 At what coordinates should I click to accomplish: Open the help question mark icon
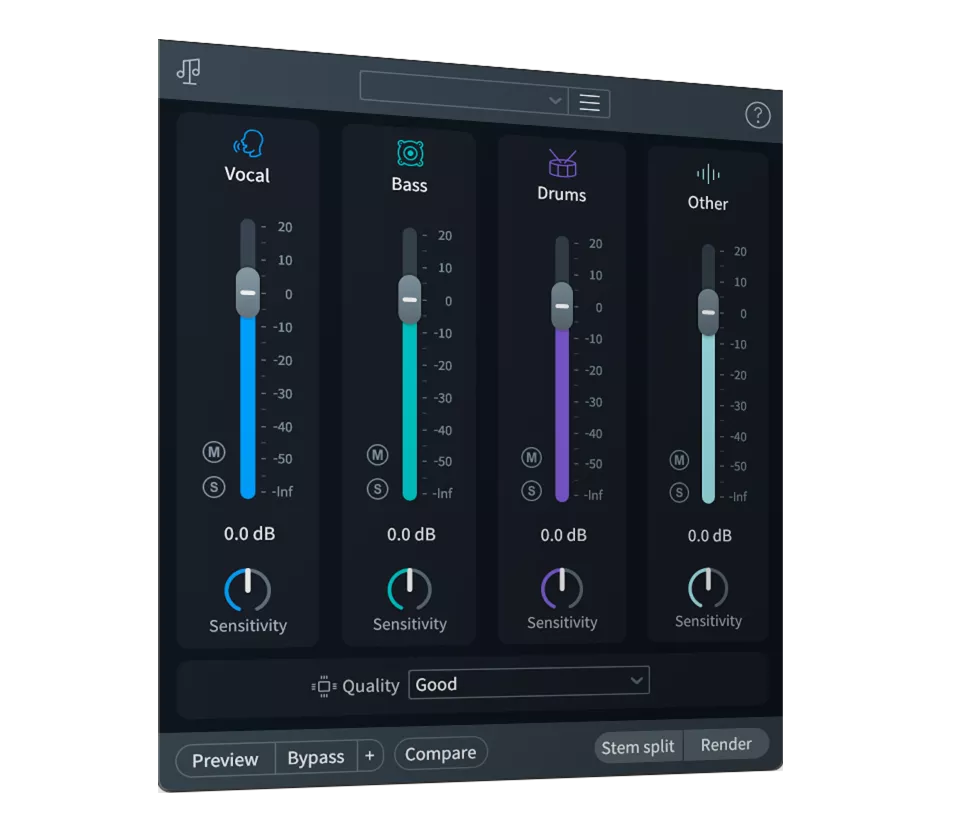point(757,115)
